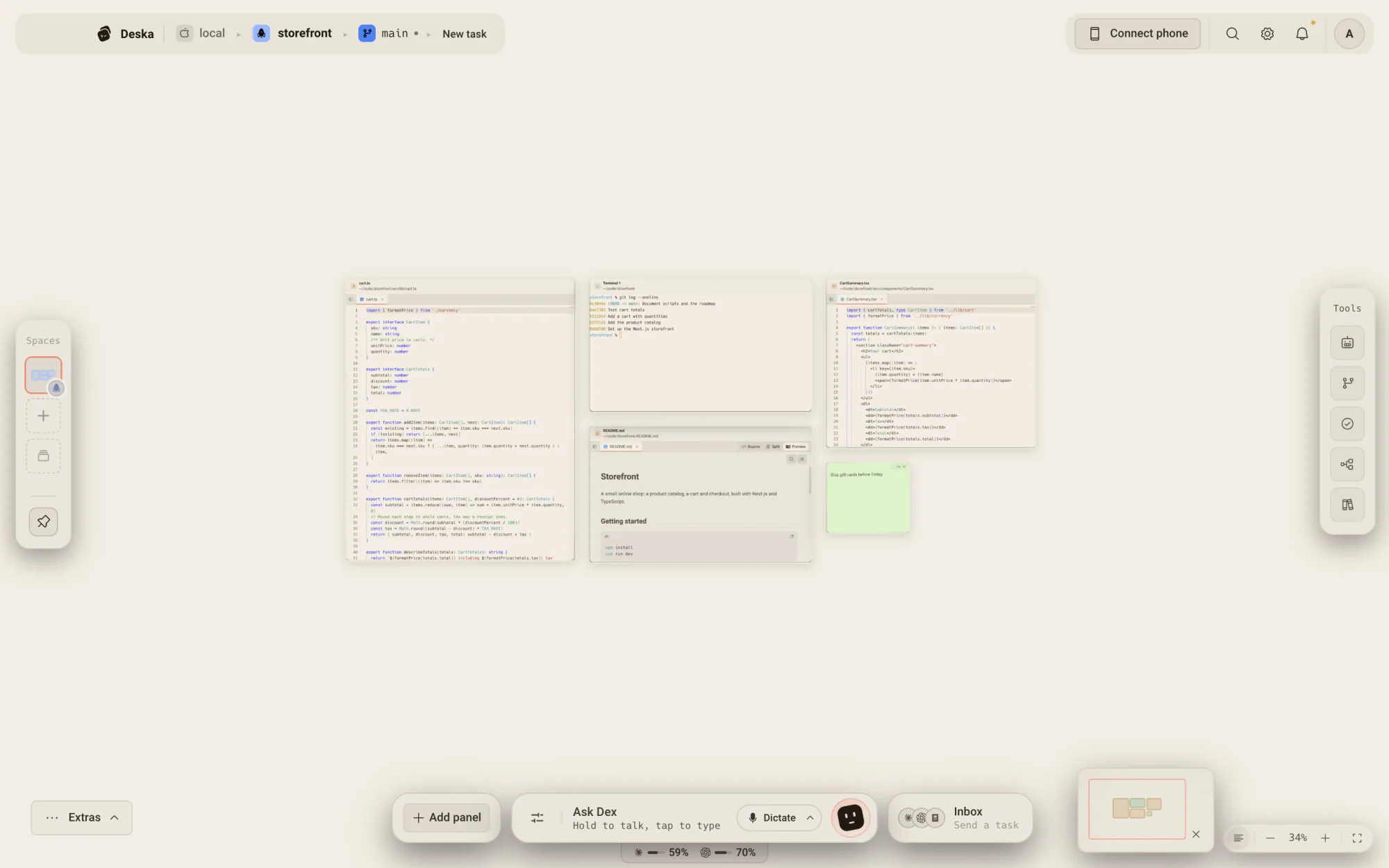Screen dimensions: 1389x868
Task: Click the Add panel button
Action: 447,817
